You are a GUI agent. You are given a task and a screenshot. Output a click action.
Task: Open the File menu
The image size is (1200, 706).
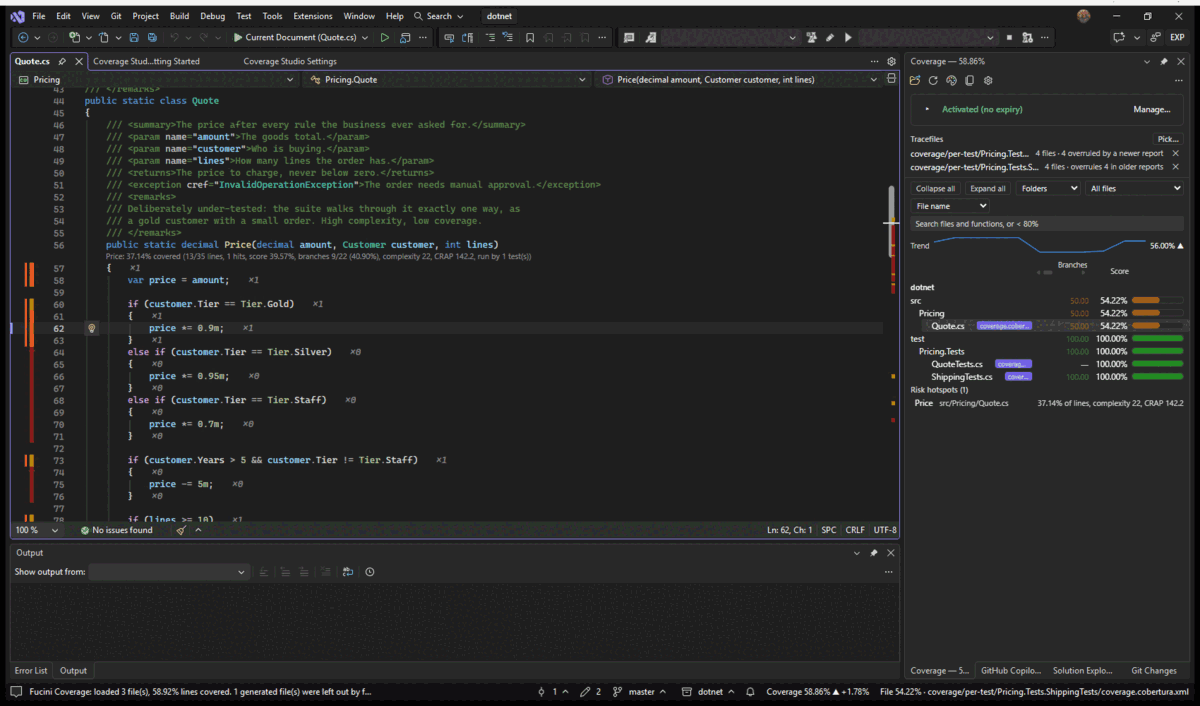39,16
